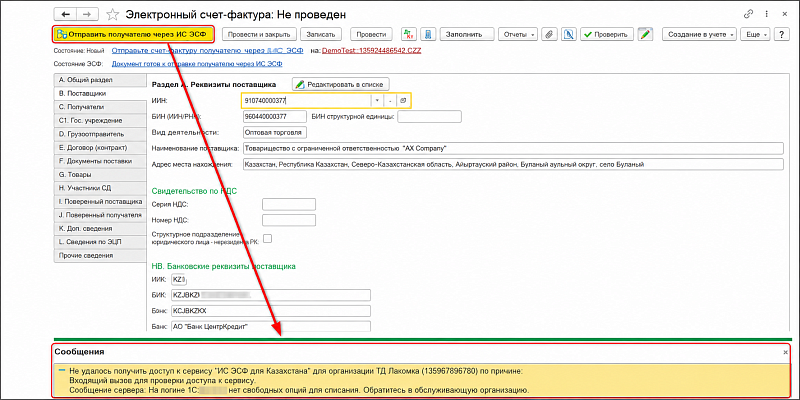Viewport: 800px width, 400px height.
Task: Click the Проверить button
Action: click(x=607, y=34)
